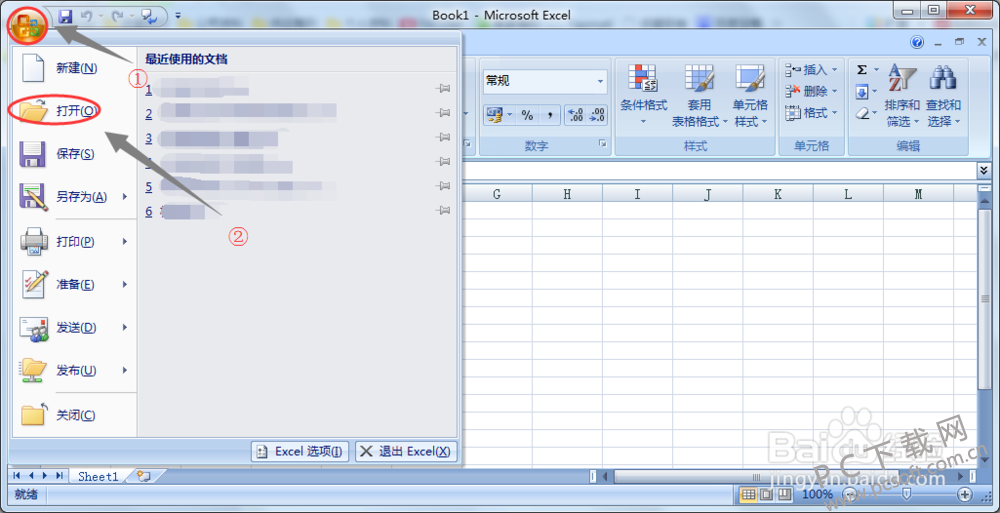
Task: Open Customize Quick Access Toolbar dropdown
Action: (x=178, y=15)
